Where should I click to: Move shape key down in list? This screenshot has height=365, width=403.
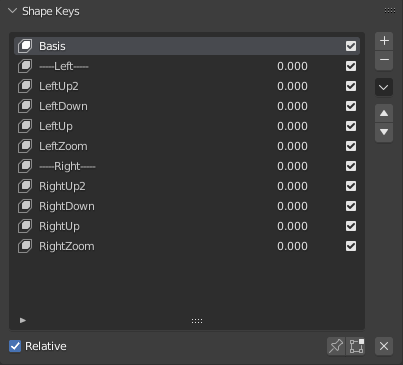[384, 132]
